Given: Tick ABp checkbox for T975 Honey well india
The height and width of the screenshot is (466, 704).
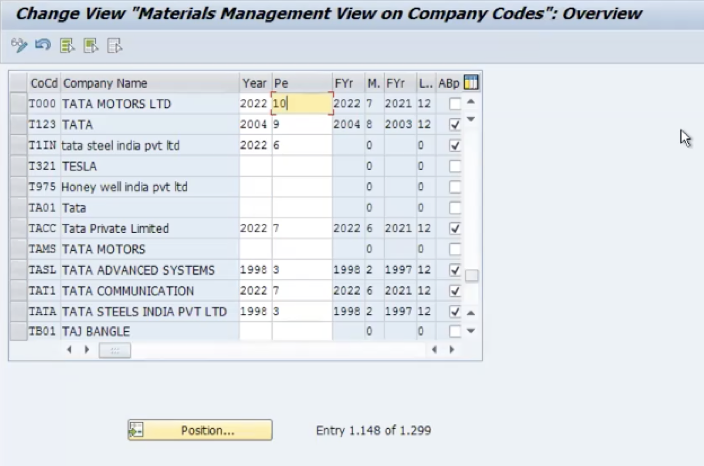Looking at the screenshot, I should tap(455, 187).
